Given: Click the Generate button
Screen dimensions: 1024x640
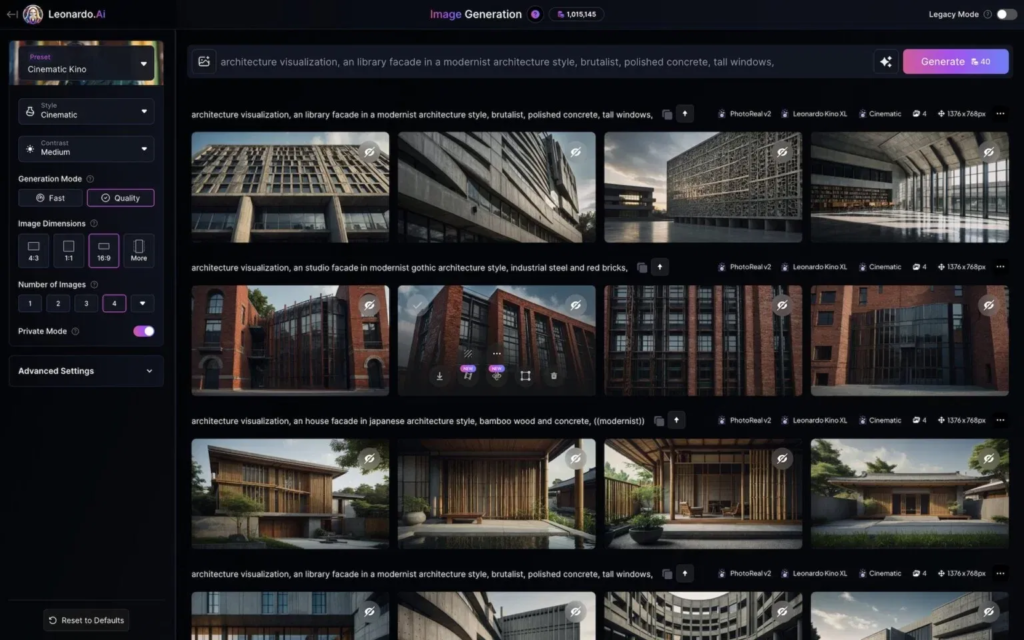Looking at the screenshot, I should [955, 61].
